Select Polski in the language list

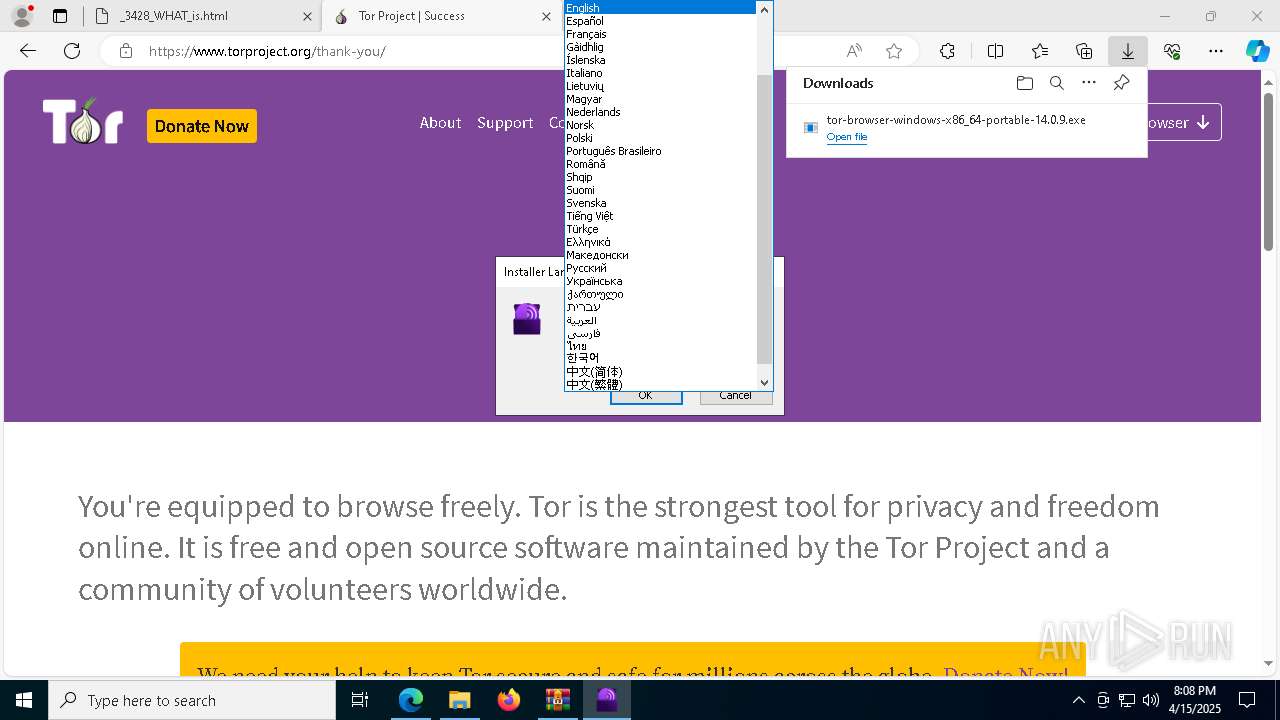click(661, 138)
